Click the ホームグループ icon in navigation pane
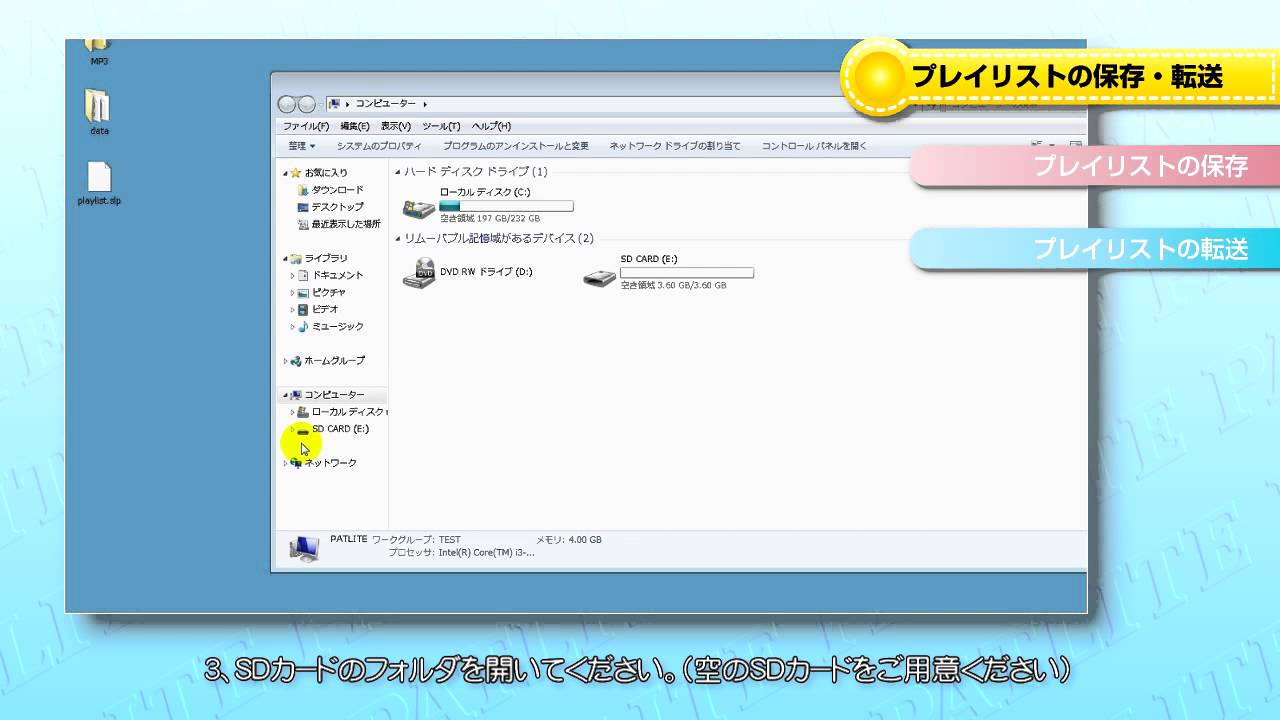 click(296, 361)
